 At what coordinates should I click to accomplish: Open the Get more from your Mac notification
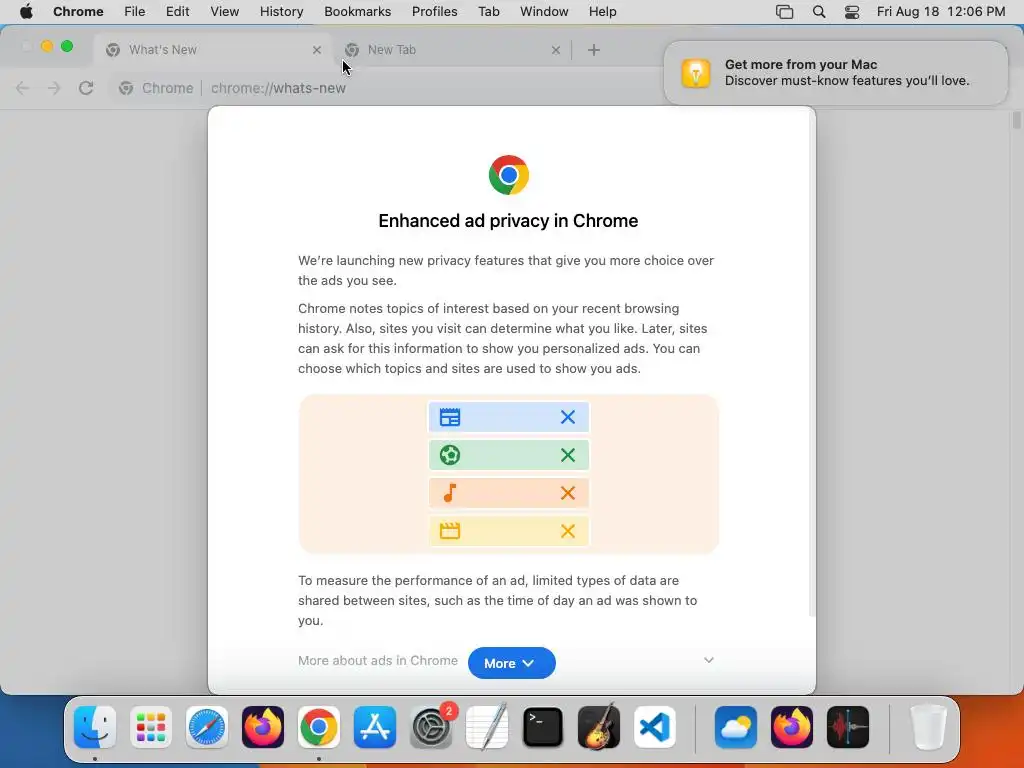pyautogui.click(x=836, y=73)
